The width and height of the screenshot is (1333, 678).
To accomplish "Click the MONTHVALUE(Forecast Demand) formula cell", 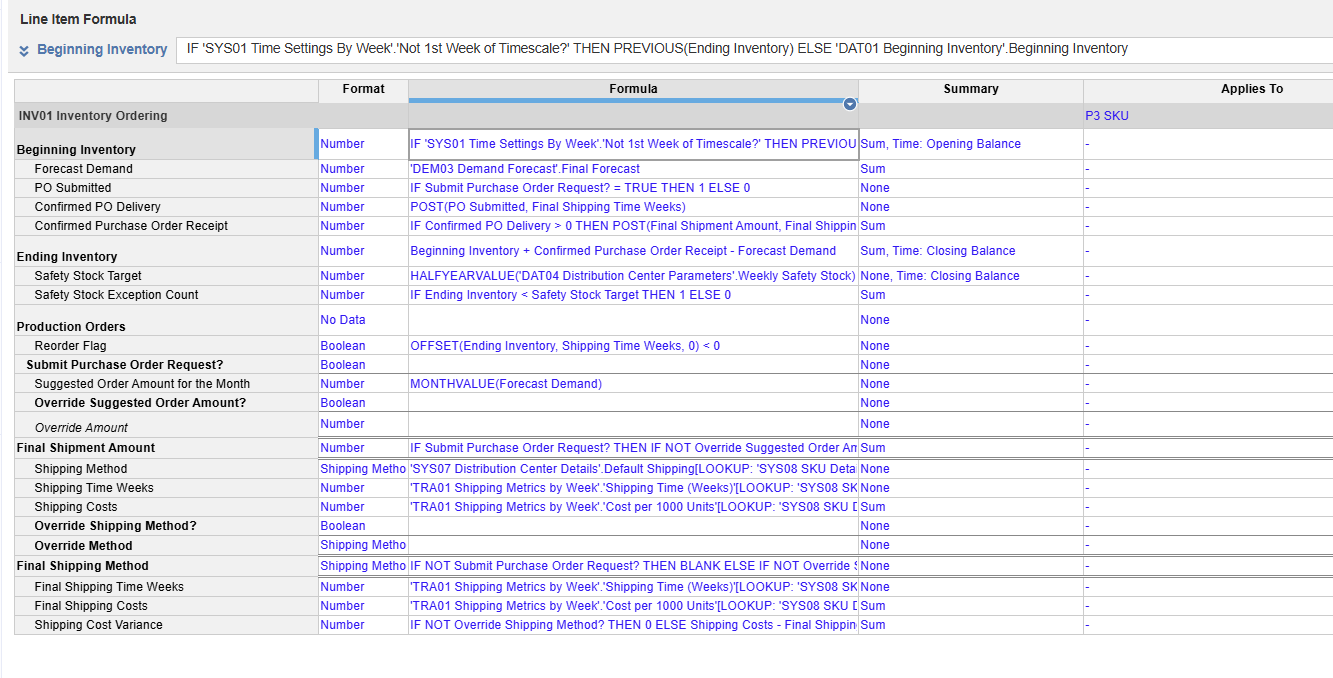I will (633, 384).
